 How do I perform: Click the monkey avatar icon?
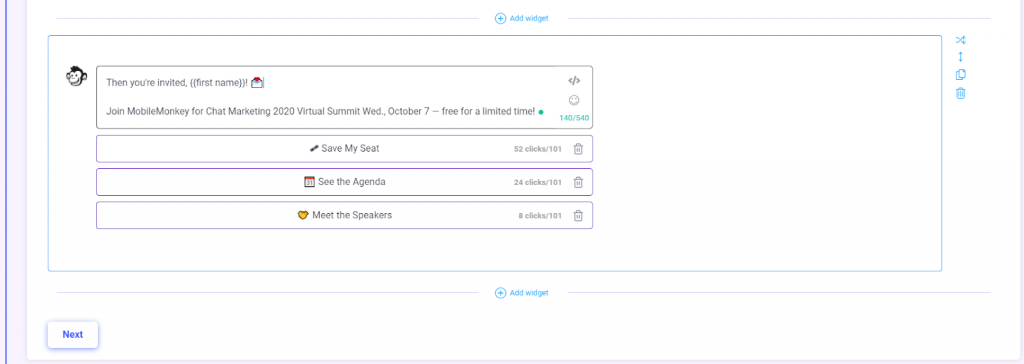click(76, 76)
